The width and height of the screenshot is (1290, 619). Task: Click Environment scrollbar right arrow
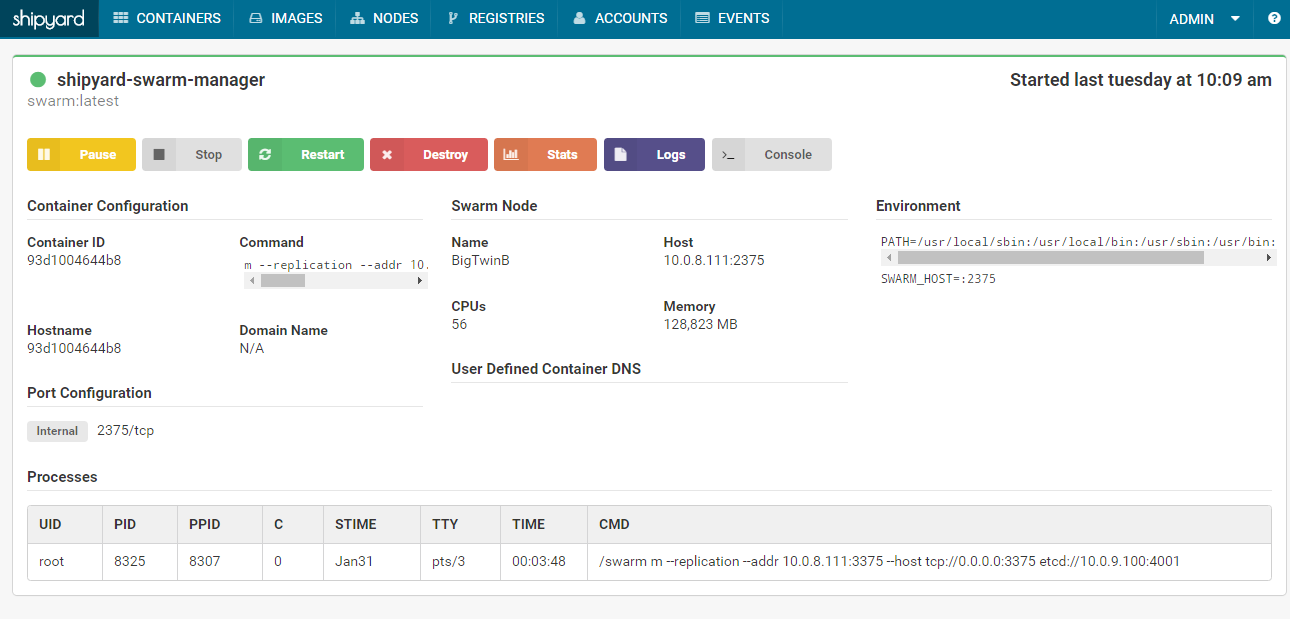1269,258
